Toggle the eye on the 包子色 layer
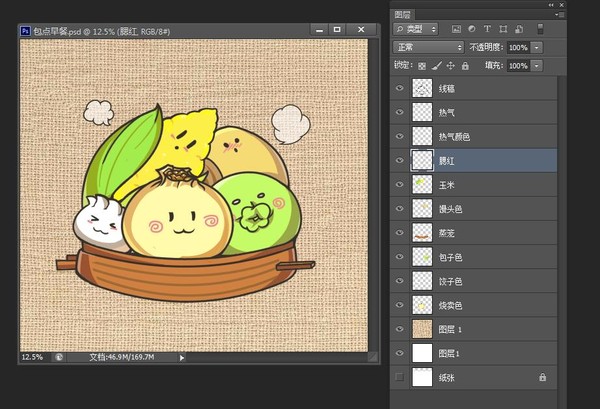 (399, 257)
